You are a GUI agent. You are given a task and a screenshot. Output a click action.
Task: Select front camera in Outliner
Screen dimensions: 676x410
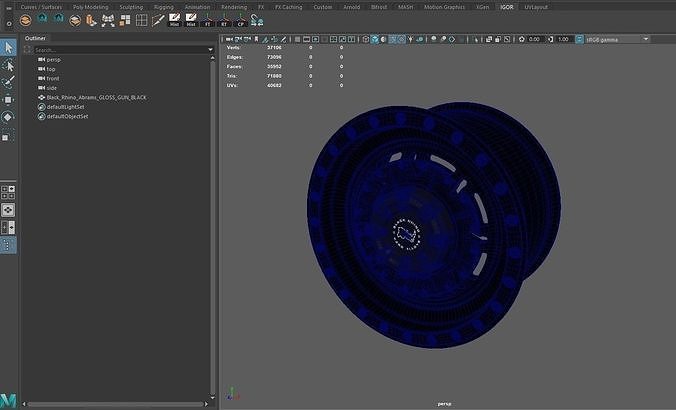coord(53,78)
